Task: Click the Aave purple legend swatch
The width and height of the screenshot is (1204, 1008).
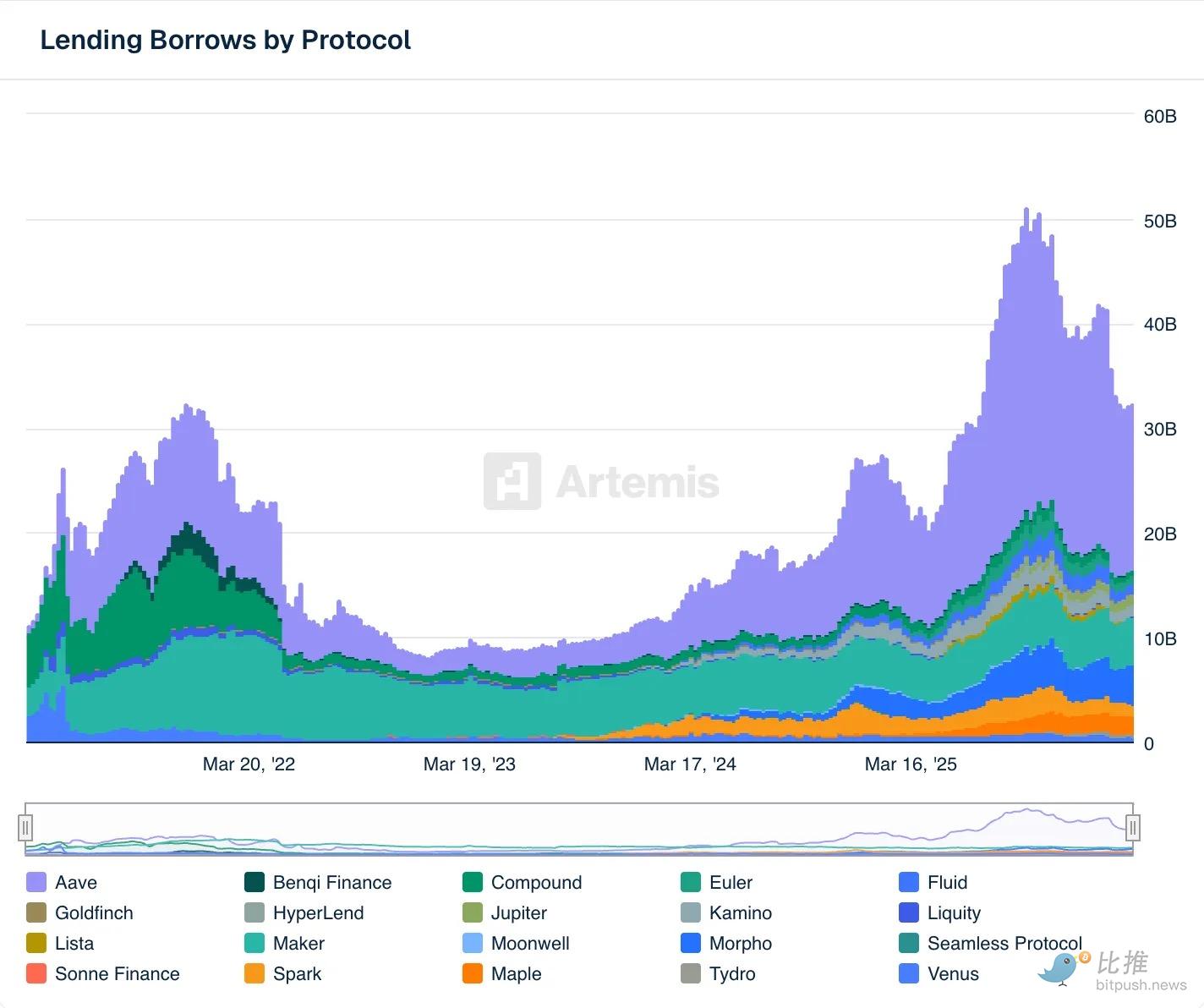Action: pyautogui.click(x=36, y=883)
